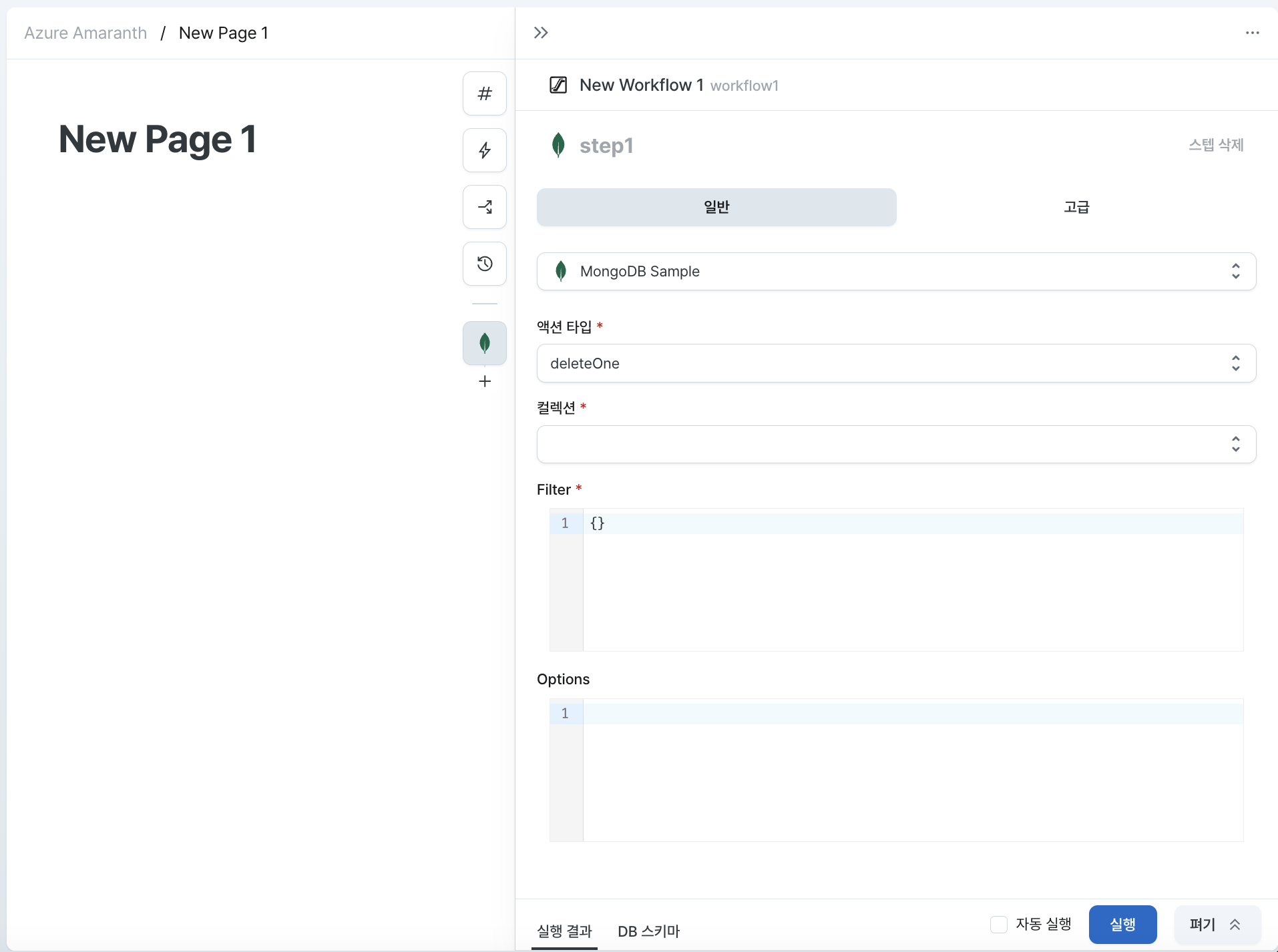Viewport: 1278px width, 952px height.
Task: Click the Filter field label
Action: pyautogui.click(x=554, y=489)
